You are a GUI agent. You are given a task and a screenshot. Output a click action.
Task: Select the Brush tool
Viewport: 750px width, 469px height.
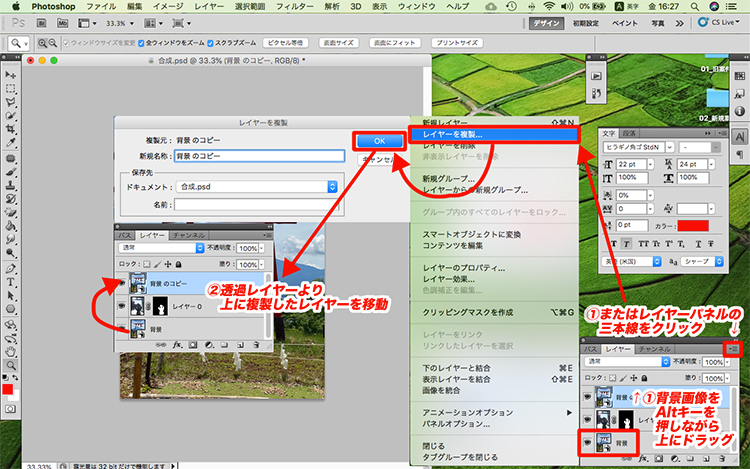[x=10, y=172]
